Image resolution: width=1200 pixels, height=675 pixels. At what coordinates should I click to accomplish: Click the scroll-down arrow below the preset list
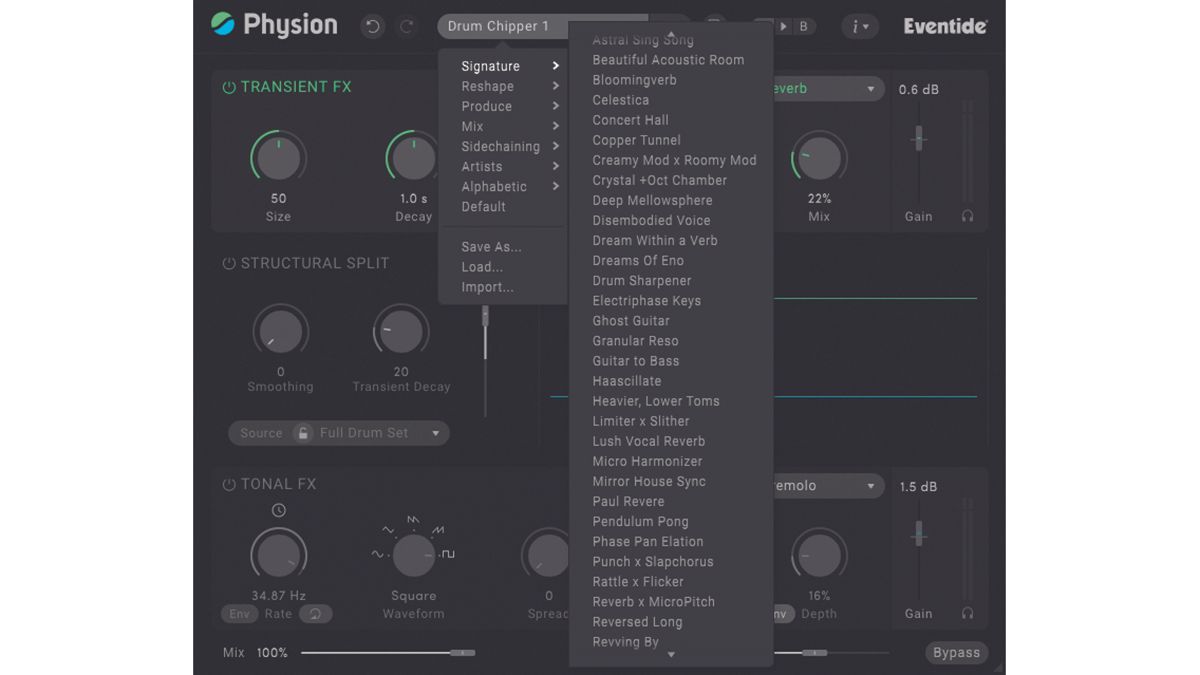tap(672, 656)
